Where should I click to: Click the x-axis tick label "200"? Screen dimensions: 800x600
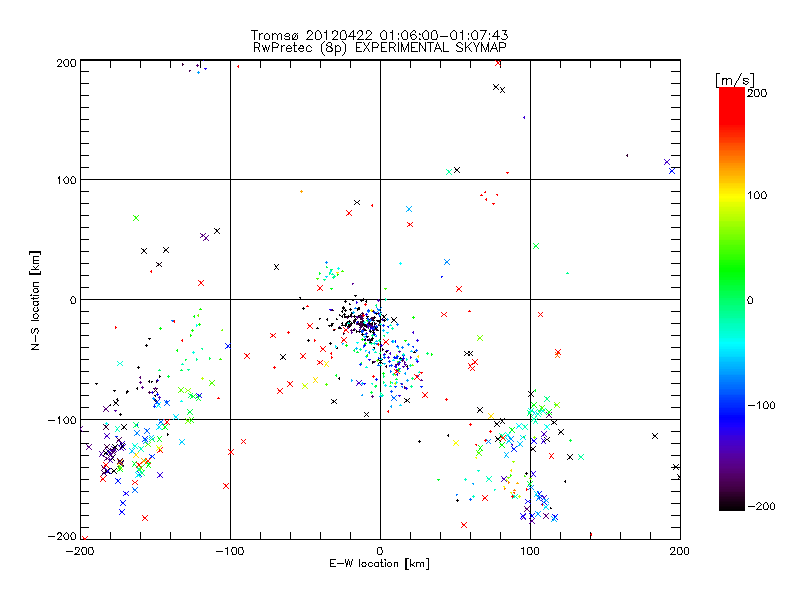(x=680, y=552)
